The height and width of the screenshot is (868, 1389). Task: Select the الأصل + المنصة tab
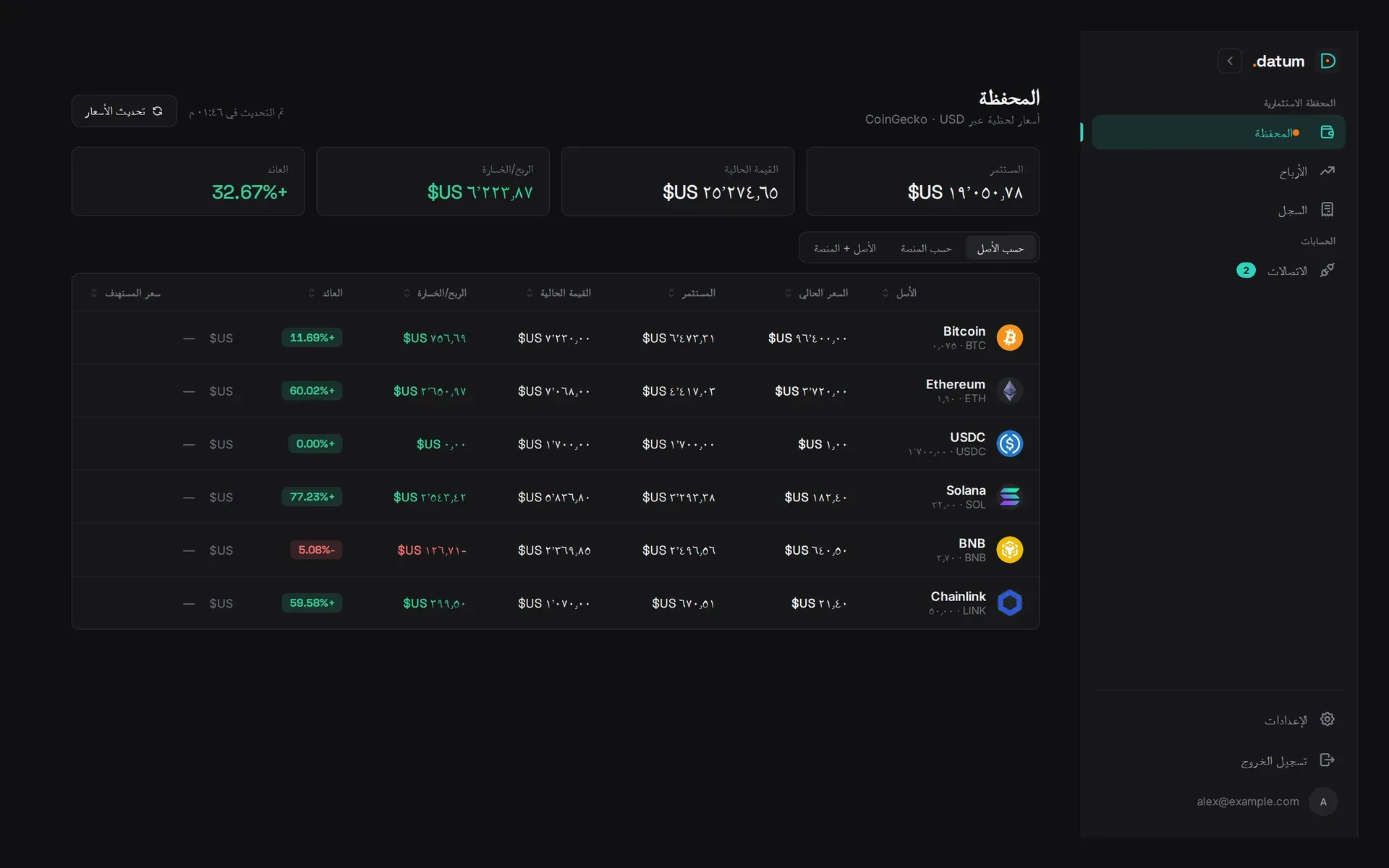[844, 248]
